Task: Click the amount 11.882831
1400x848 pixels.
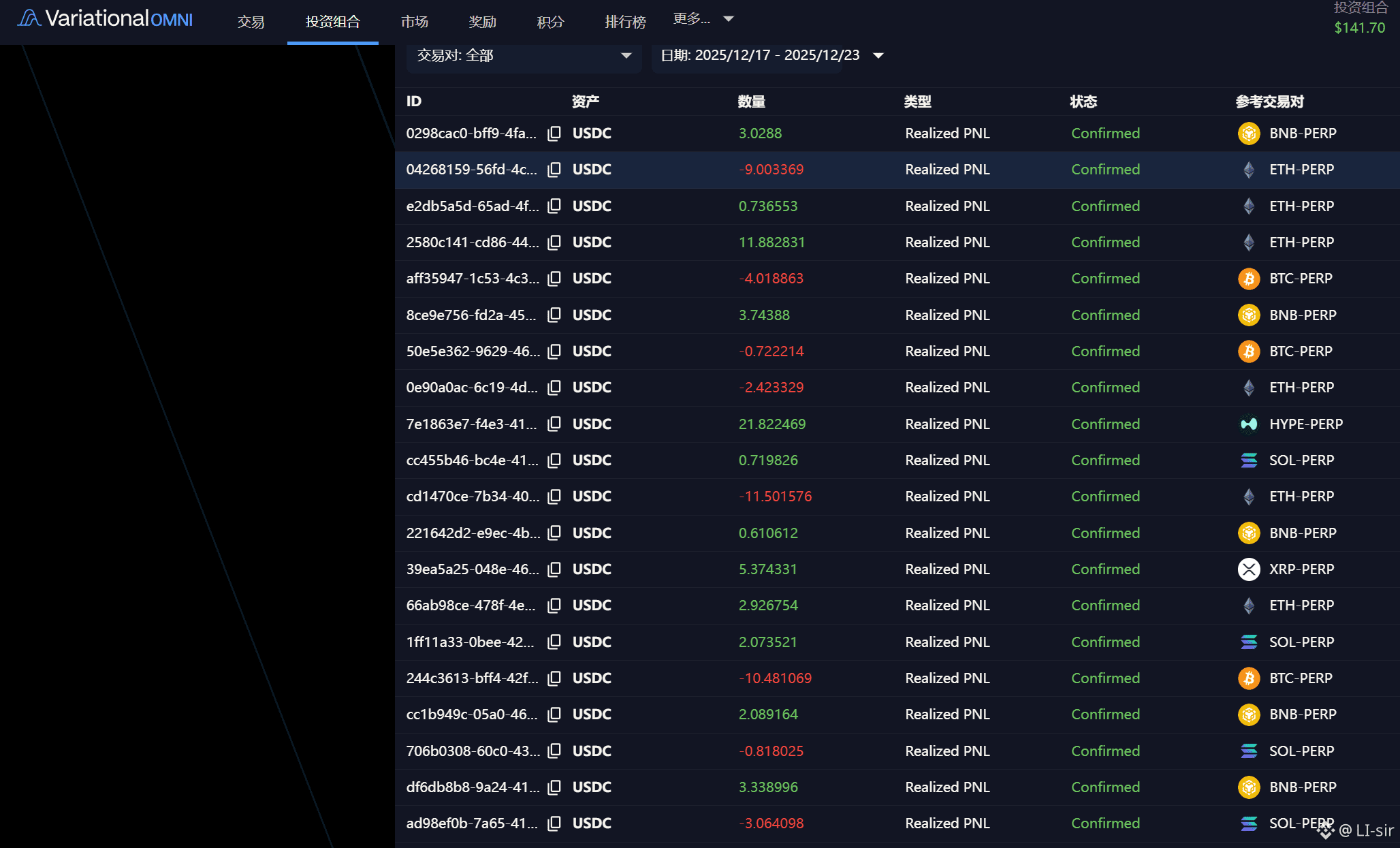Action: point(772,242)
